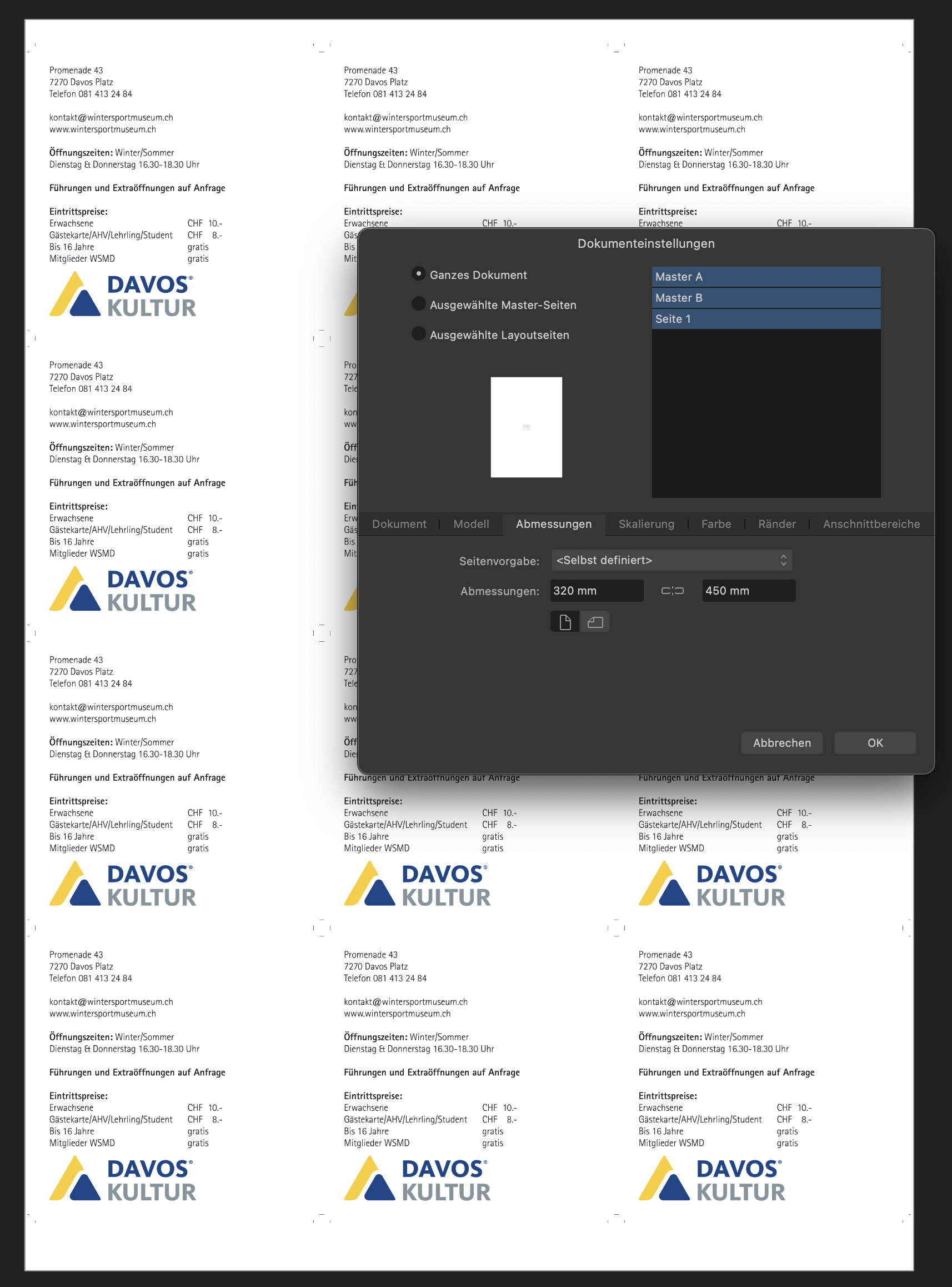The height and width of the screenshot is (1287, 952).
Task: Select portrait page orientation icon
Action: pos(565,622)
